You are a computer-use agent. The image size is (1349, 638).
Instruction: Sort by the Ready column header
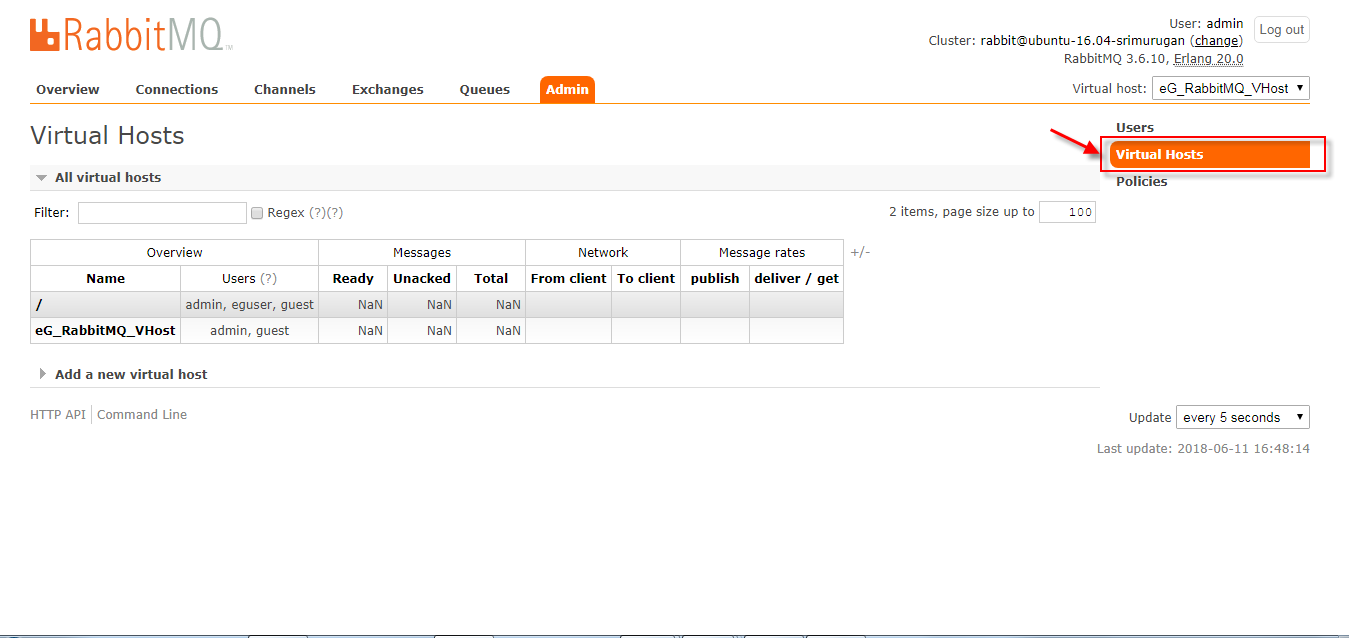tap(353, 278)
